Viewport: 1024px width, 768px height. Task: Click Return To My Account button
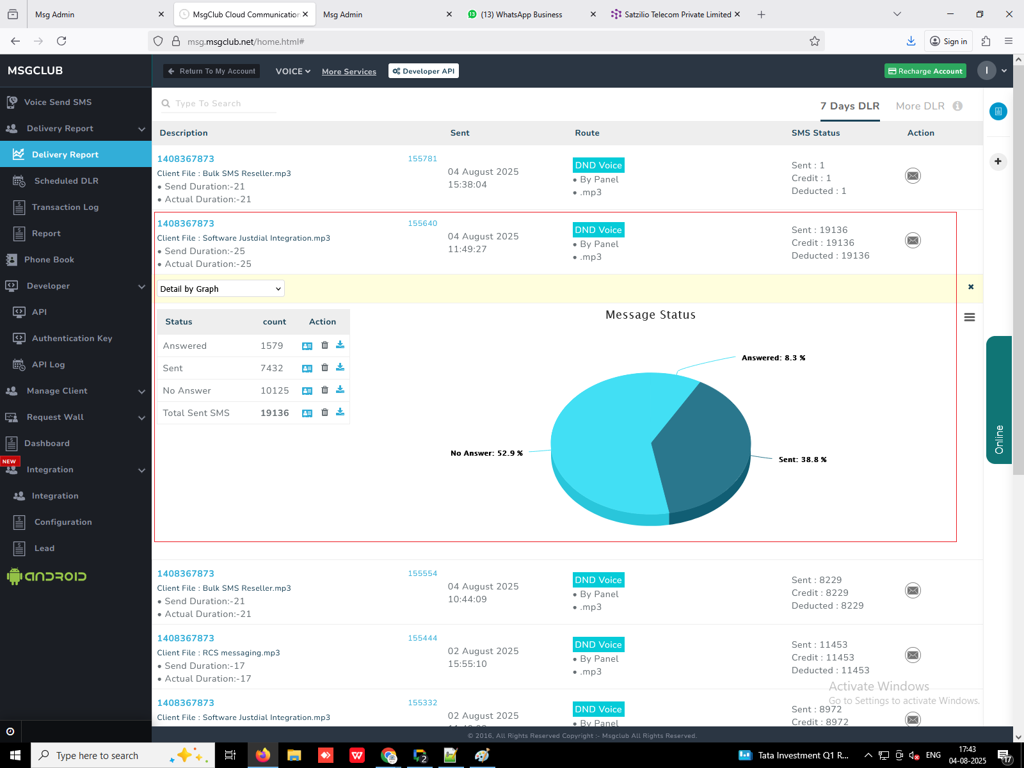click(212, 71)
